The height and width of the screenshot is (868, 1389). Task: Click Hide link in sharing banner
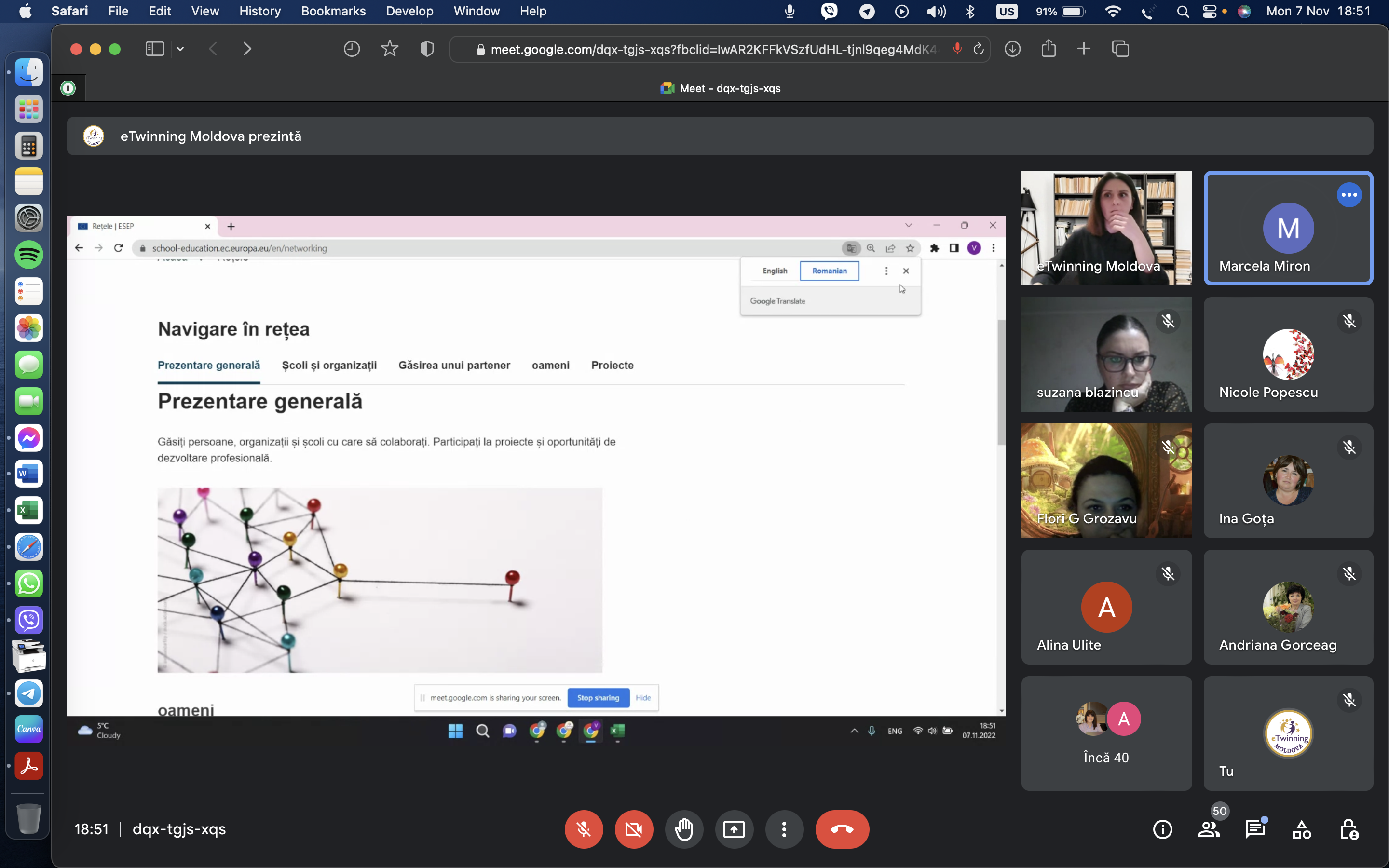(643, 697)
